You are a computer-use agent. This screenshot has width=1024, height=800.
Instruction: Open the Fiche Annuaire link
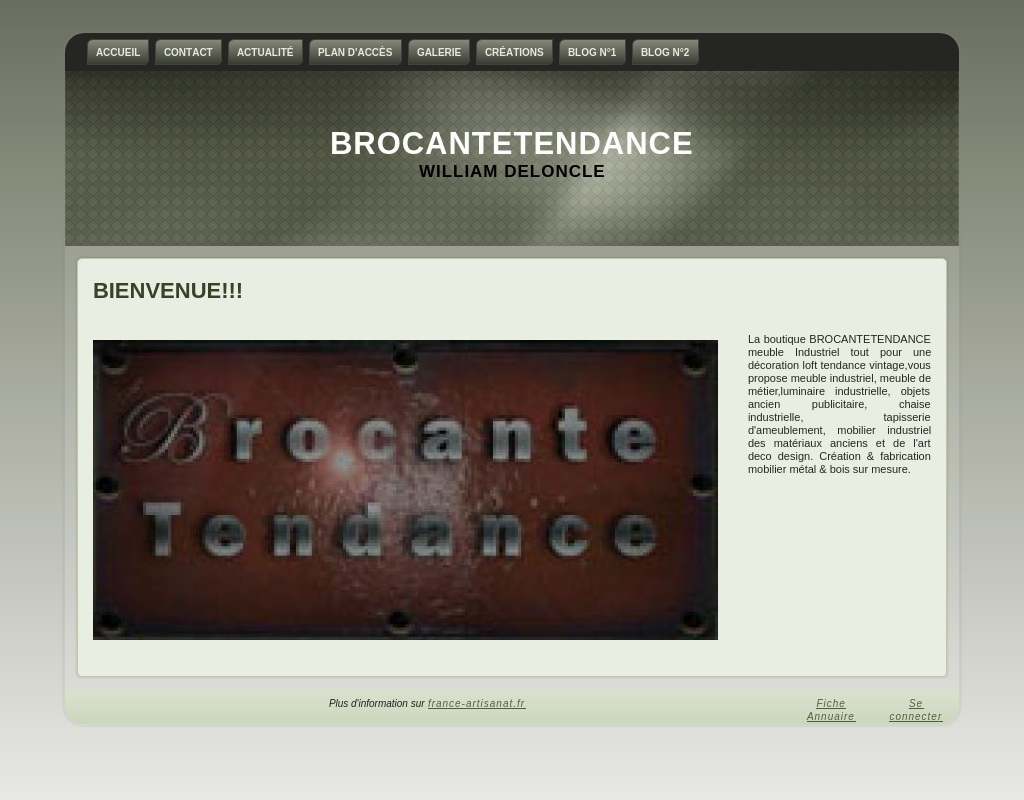tap(831, 710)
